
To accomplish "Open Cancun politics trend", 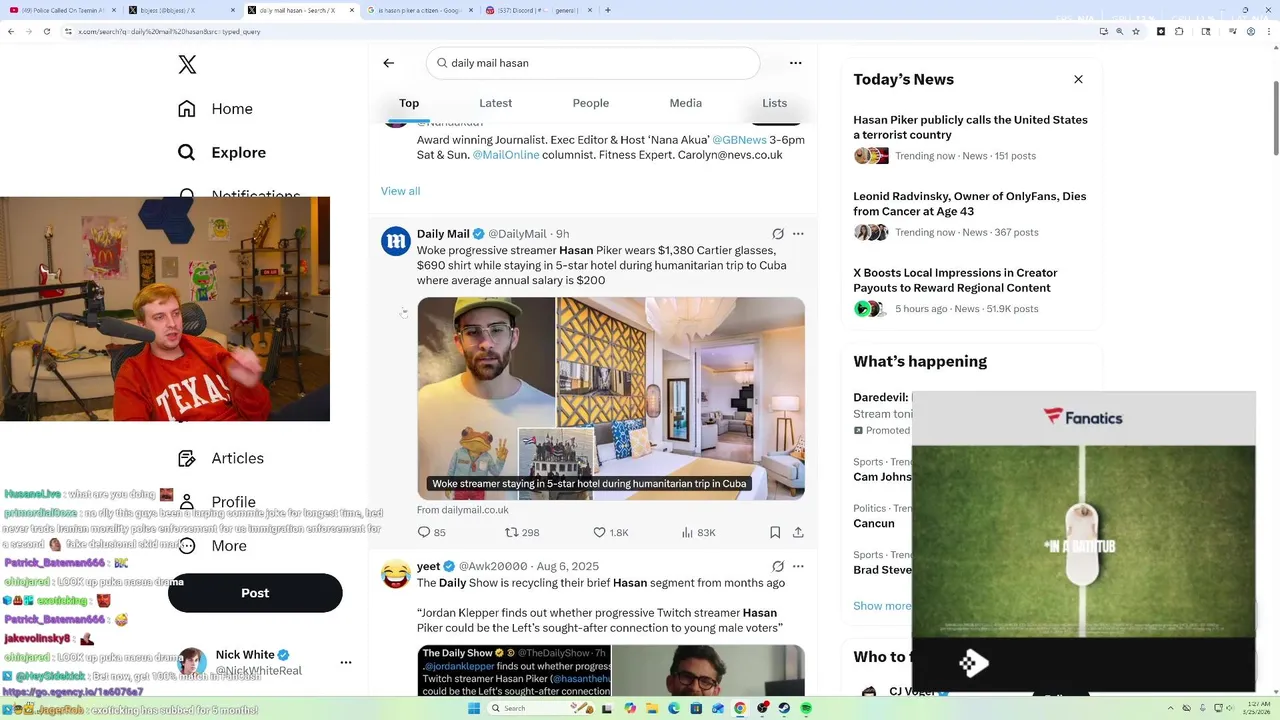I will tap(874, 524).
